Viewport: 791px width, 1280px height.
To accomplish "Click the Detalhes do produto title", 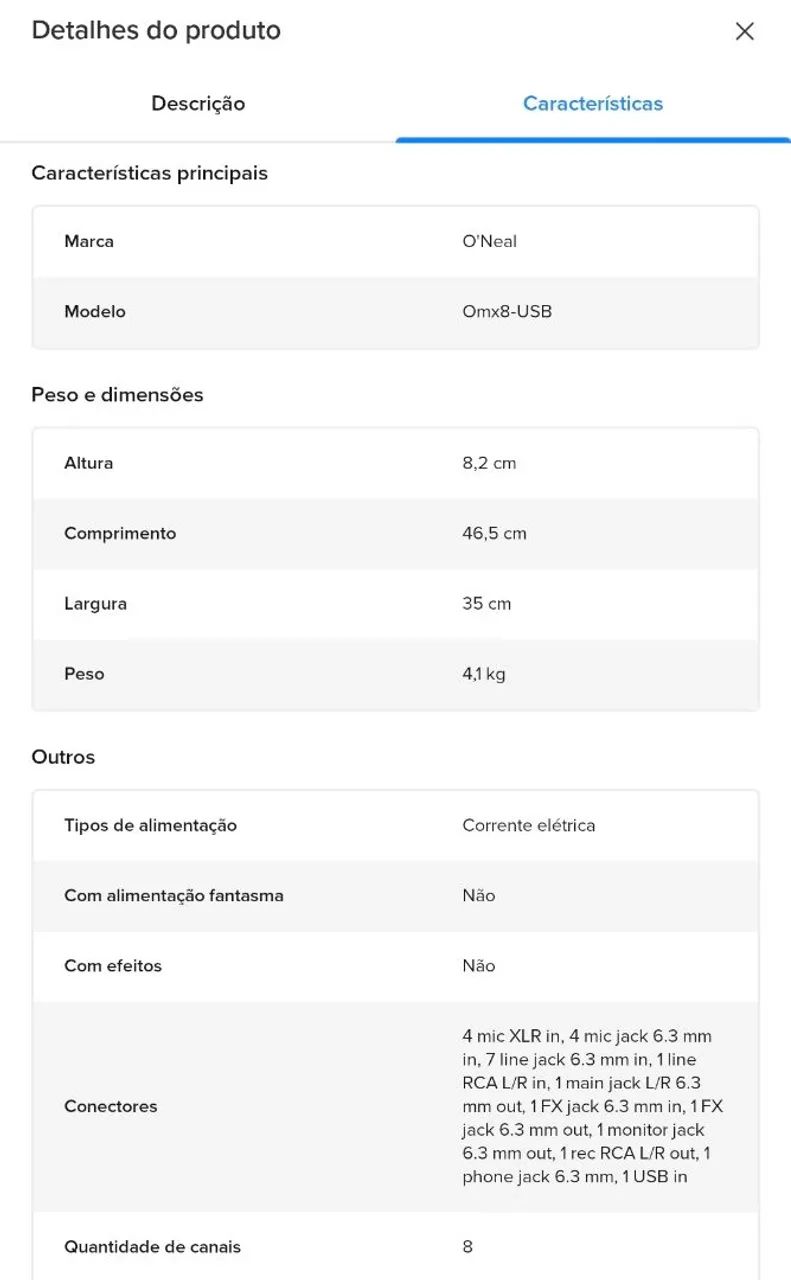I will pos(156,31).
